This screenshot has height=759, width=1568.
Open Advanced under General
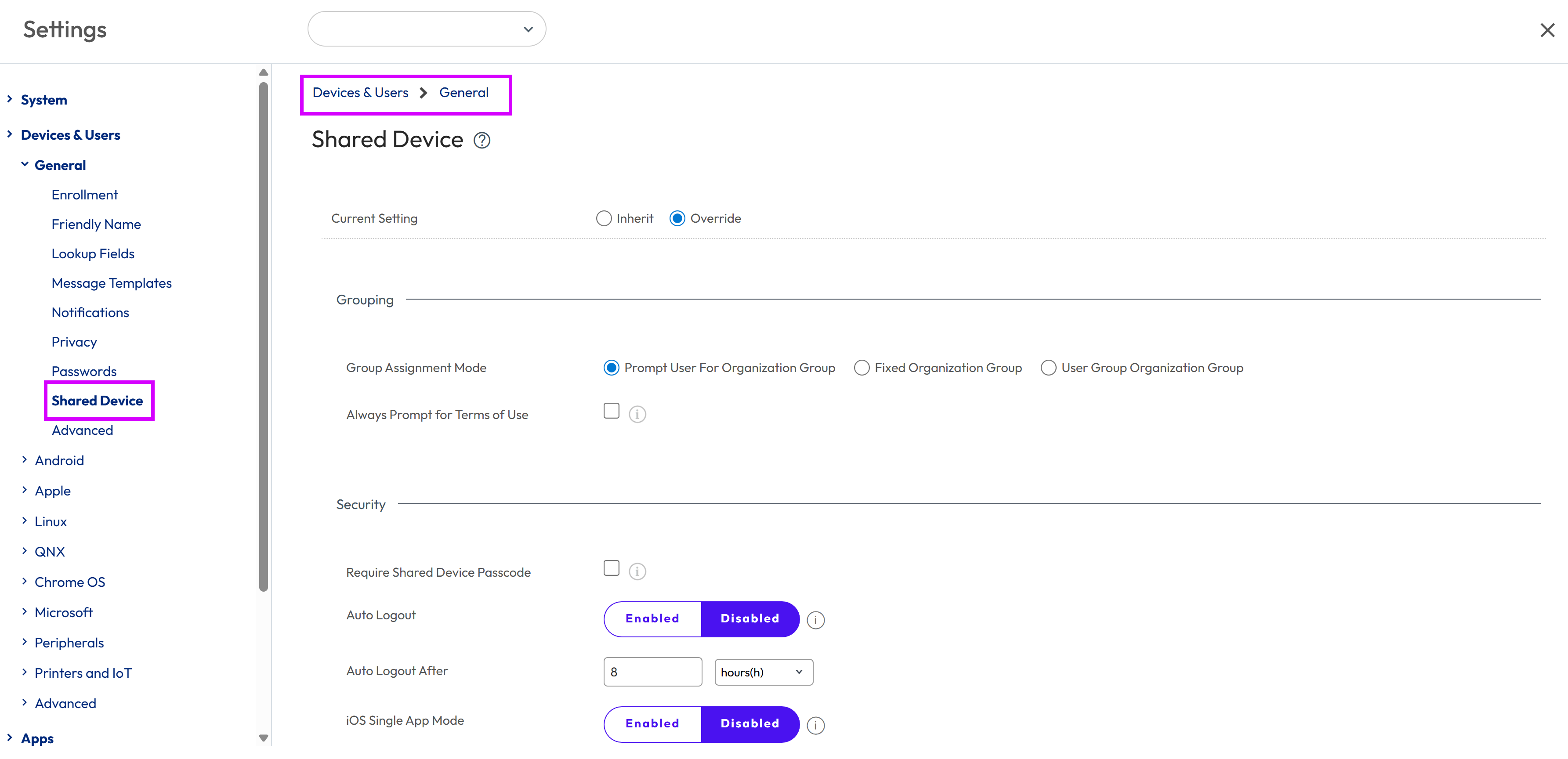[82, 430]
